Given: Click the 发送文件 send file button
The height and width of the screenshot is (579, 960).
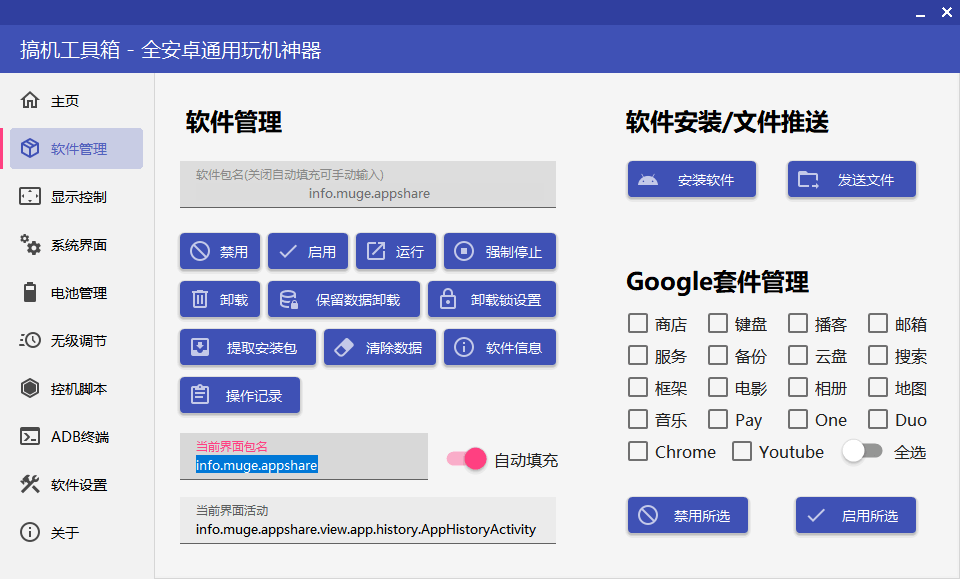Looking at the screenshot, I should pyautogui.click(x=852, y=179).
